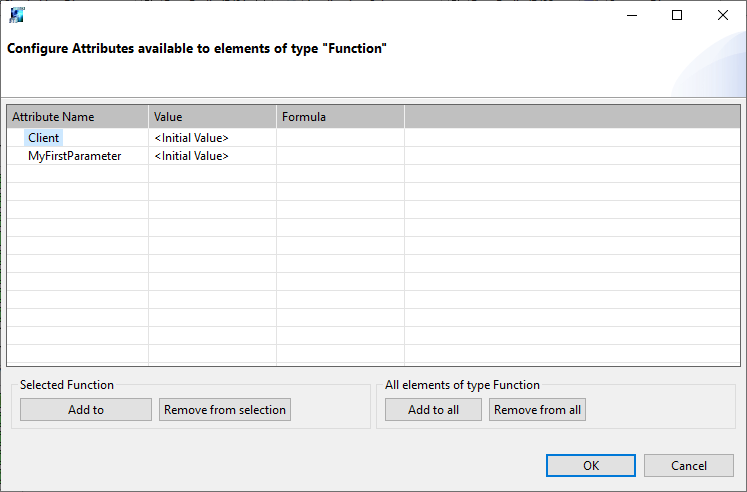
Task: Click the Formula cell in the Client row
Action: tap(340, 138)
